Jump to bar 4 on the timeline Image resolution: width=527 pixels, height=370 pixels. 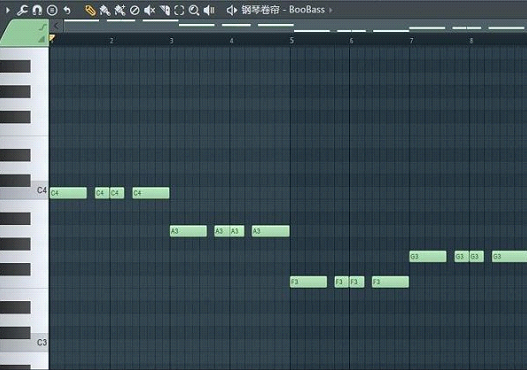click(x=231, y=41)
